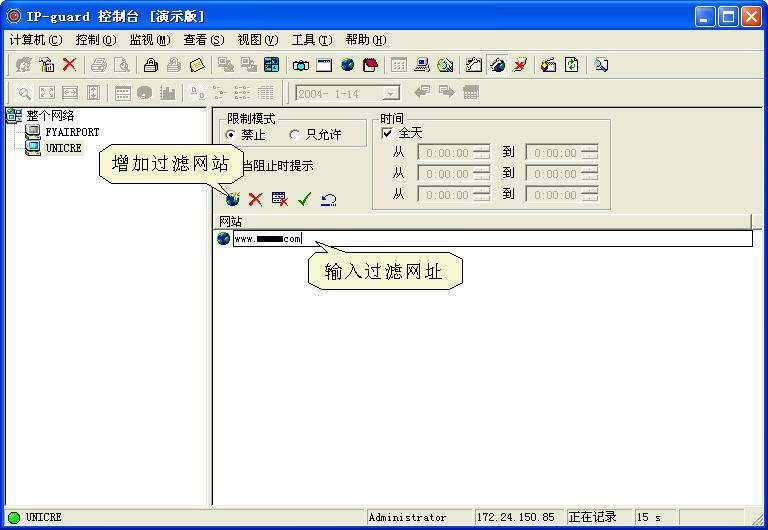This screenshot has height=530, width=768.
Task: Click the green checkmark apply icon
Action: (x=304, y=199)
